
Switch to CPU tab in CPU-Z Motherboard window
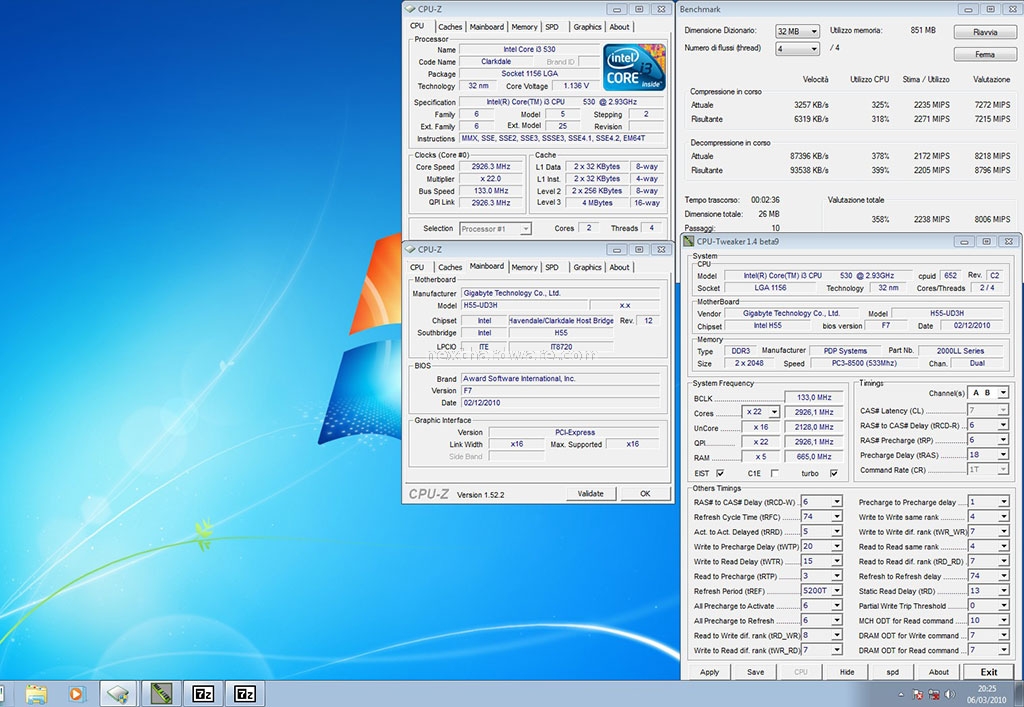tap(417, 267)
